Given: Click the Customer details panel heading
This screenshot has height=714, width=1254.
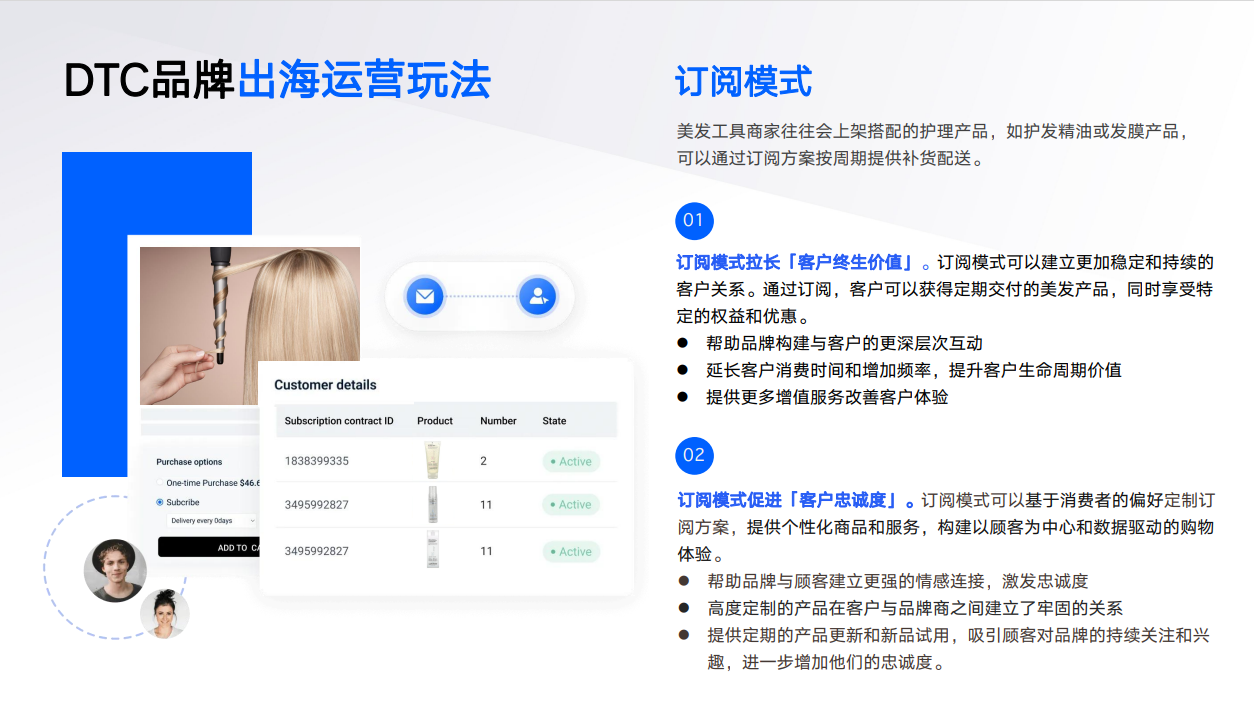Looking at the screenshot, I should (325, 385).
